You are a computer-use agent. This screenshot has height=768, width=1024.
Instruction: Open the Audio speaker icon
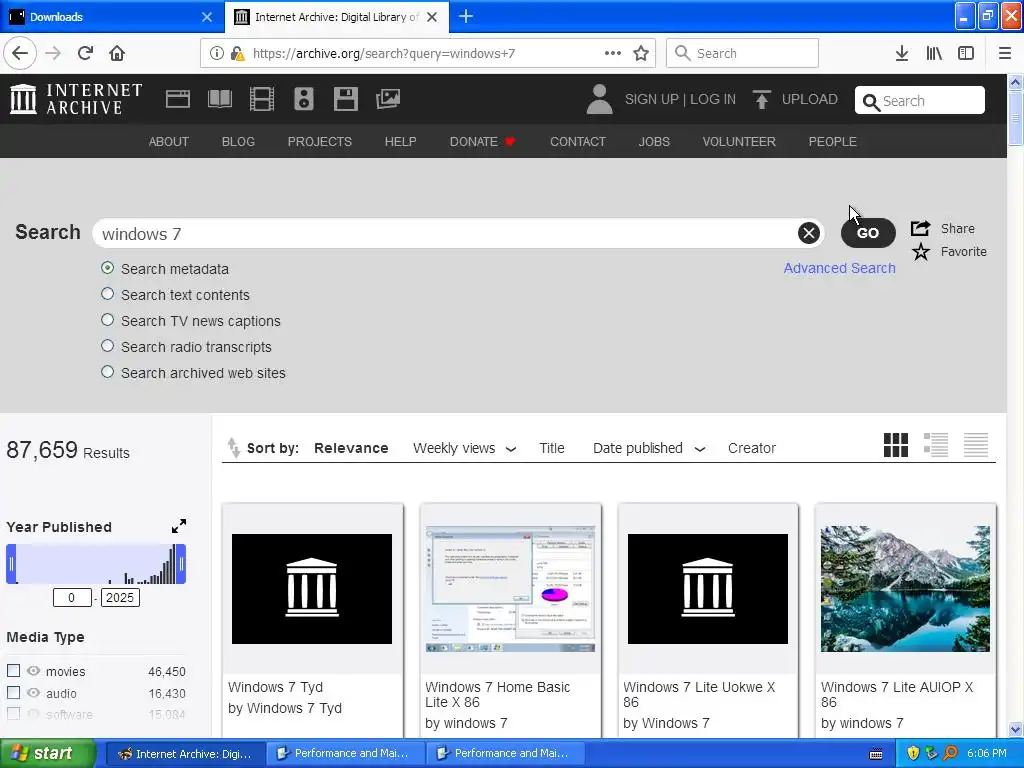pos(304,99)
